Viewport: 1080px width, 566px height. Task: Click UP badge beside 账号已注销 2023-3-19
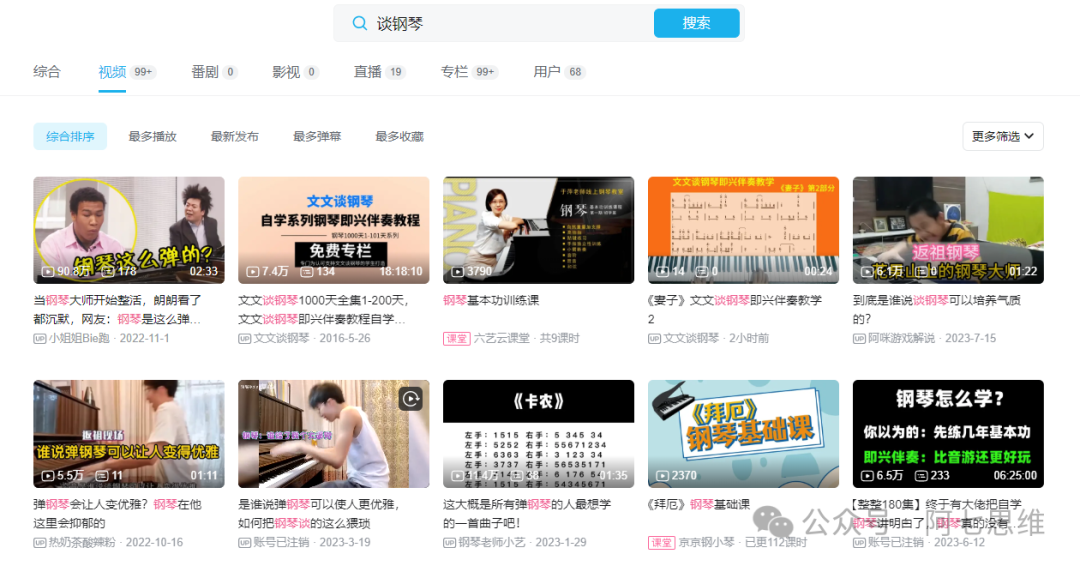point(245,542)
